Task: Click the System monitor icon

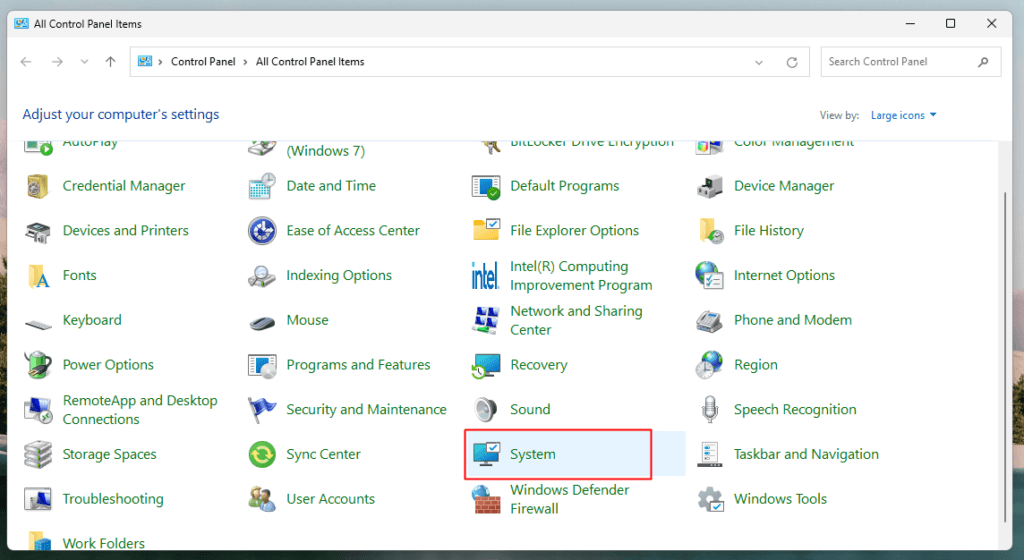Action: click(487, 454)
